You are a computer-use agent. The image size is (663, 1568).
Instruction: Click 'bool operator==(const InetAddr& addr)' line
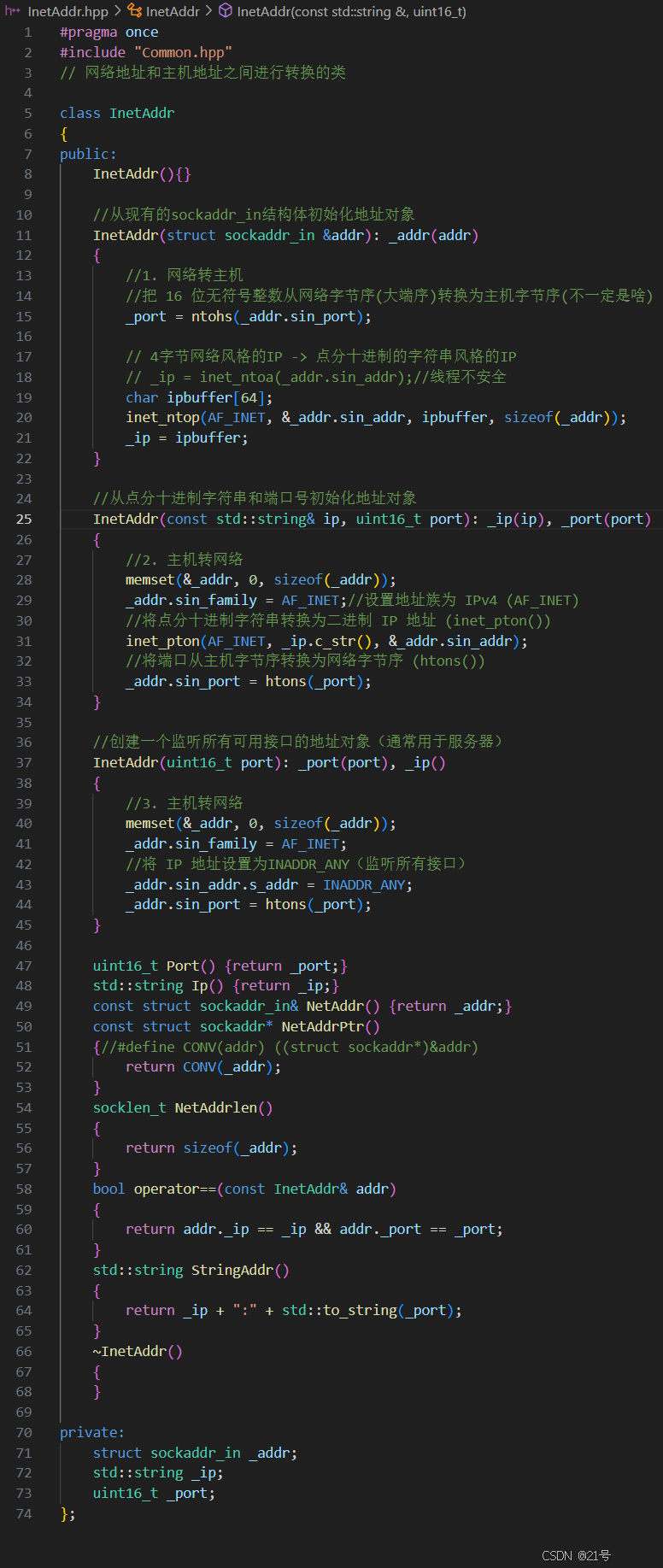244,1189
